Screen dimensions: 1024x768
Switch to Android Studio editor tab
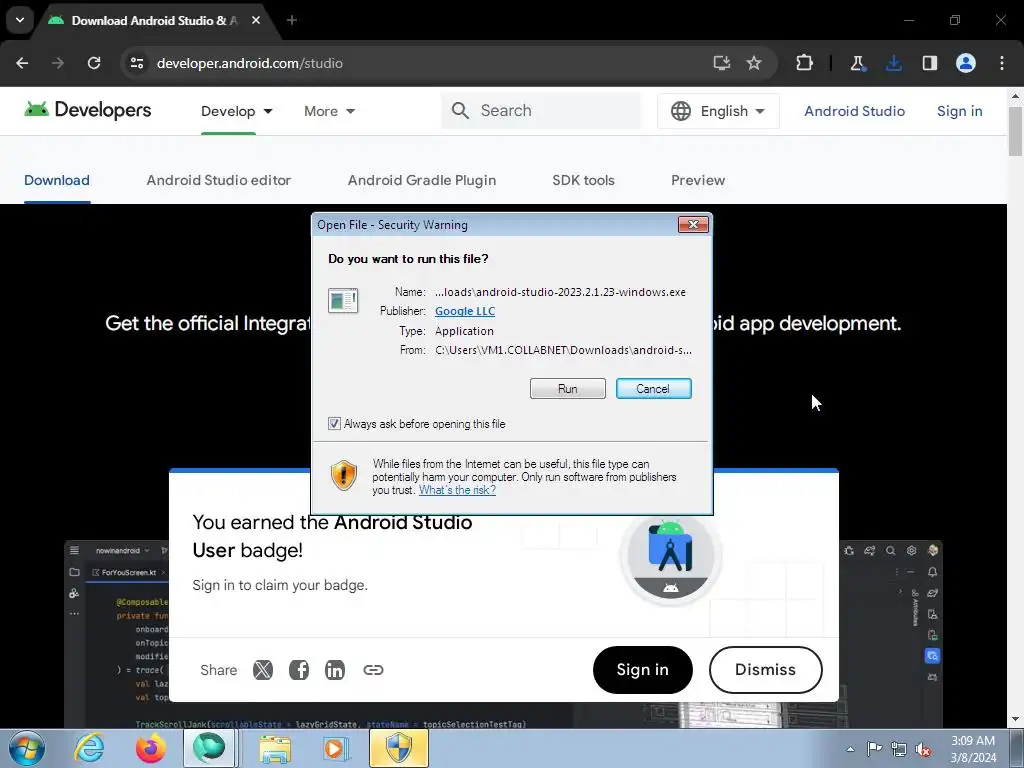coord(219,180)
